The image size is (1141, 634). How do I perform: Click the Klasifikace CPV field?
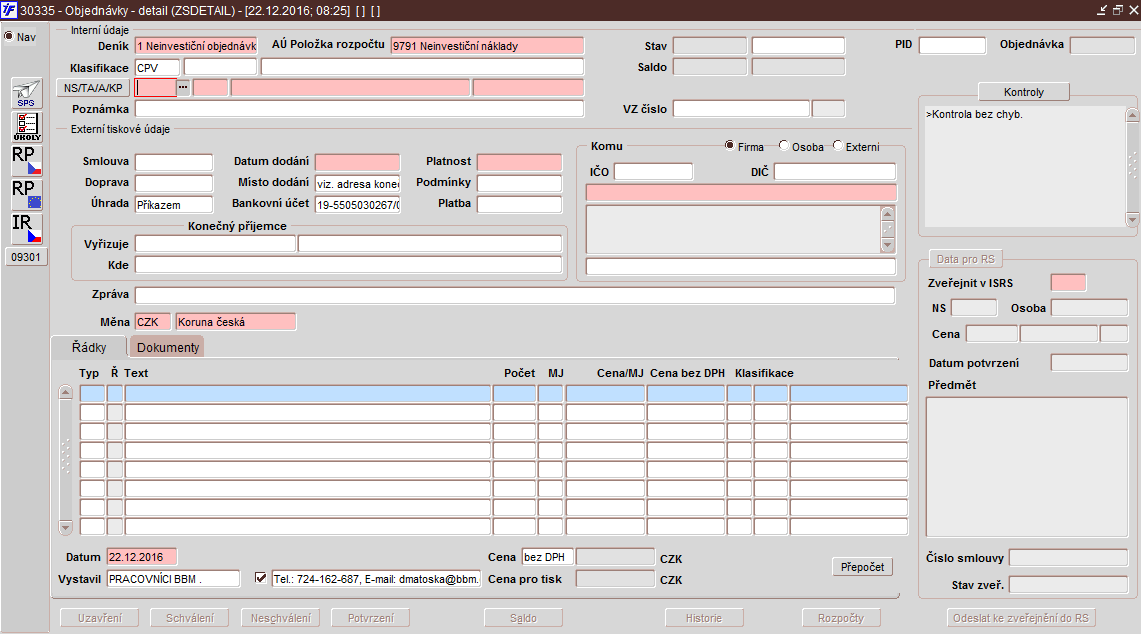pos(157,67)
